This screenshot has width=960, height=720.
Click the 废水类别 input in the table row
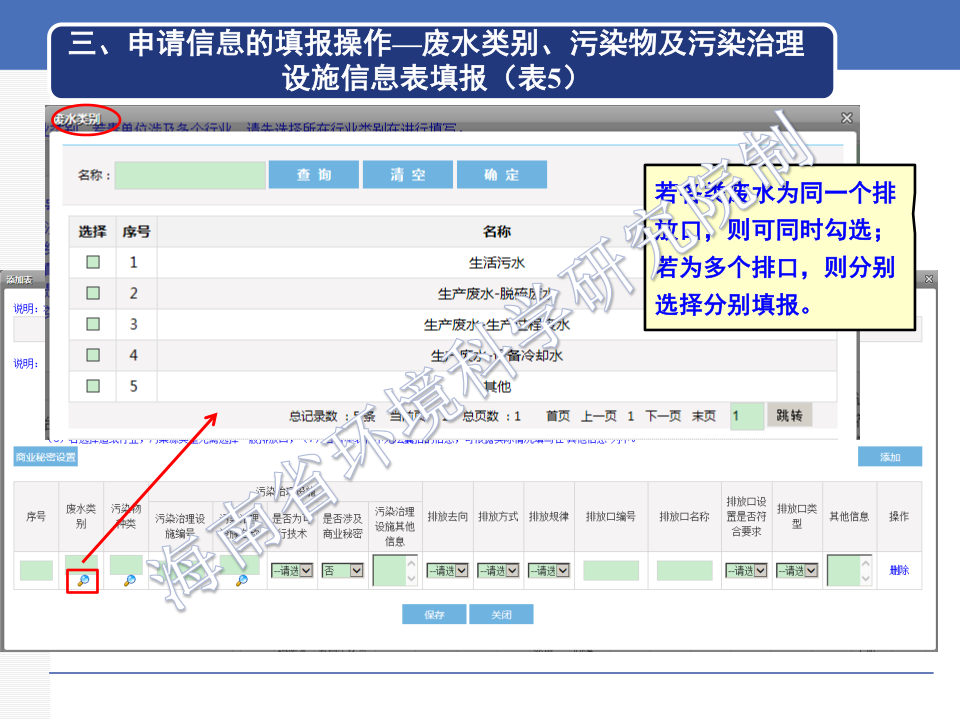[x=81, y=564]
